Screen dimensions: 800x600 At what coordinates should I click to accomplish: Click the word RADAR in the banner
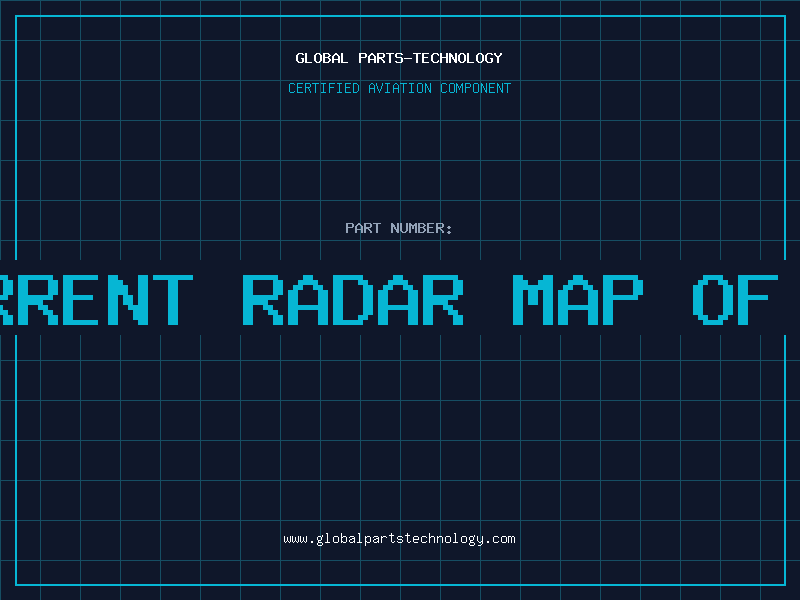click(x=355, y=298)
